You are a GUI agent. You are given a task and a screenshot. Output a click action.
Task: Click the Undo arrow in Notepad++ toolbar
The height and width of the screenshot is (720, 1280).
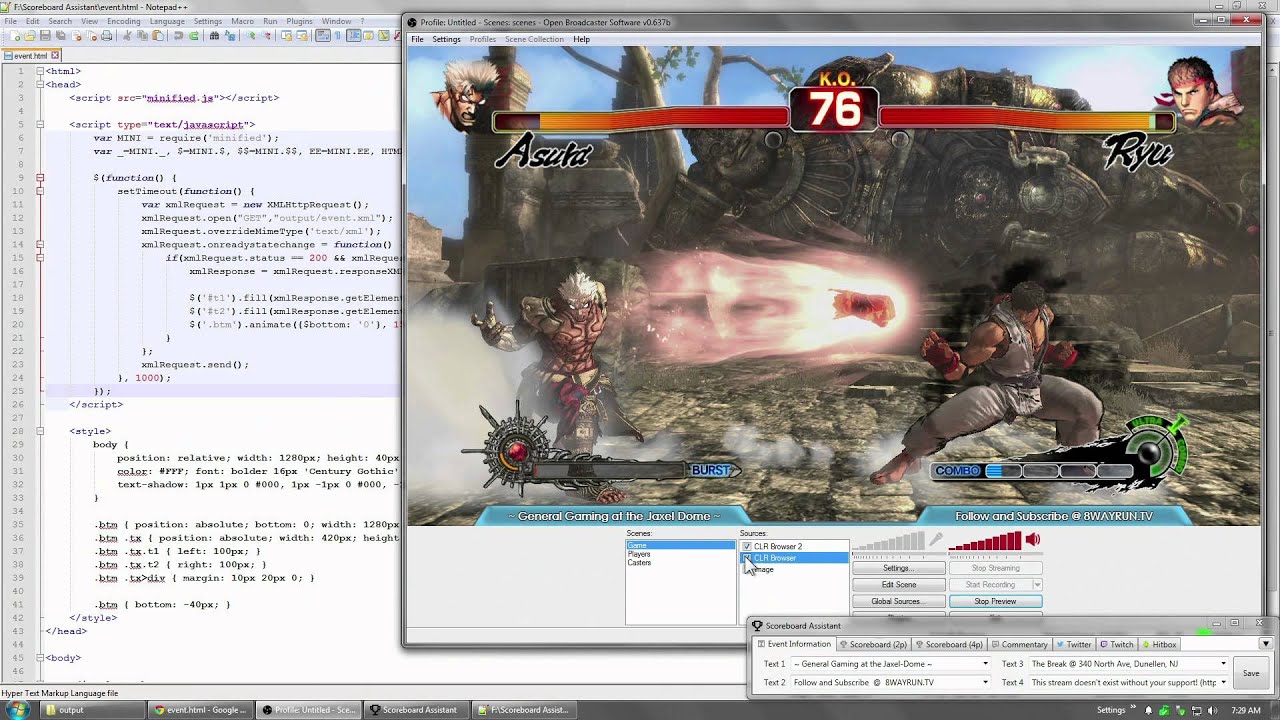(178, 36)
